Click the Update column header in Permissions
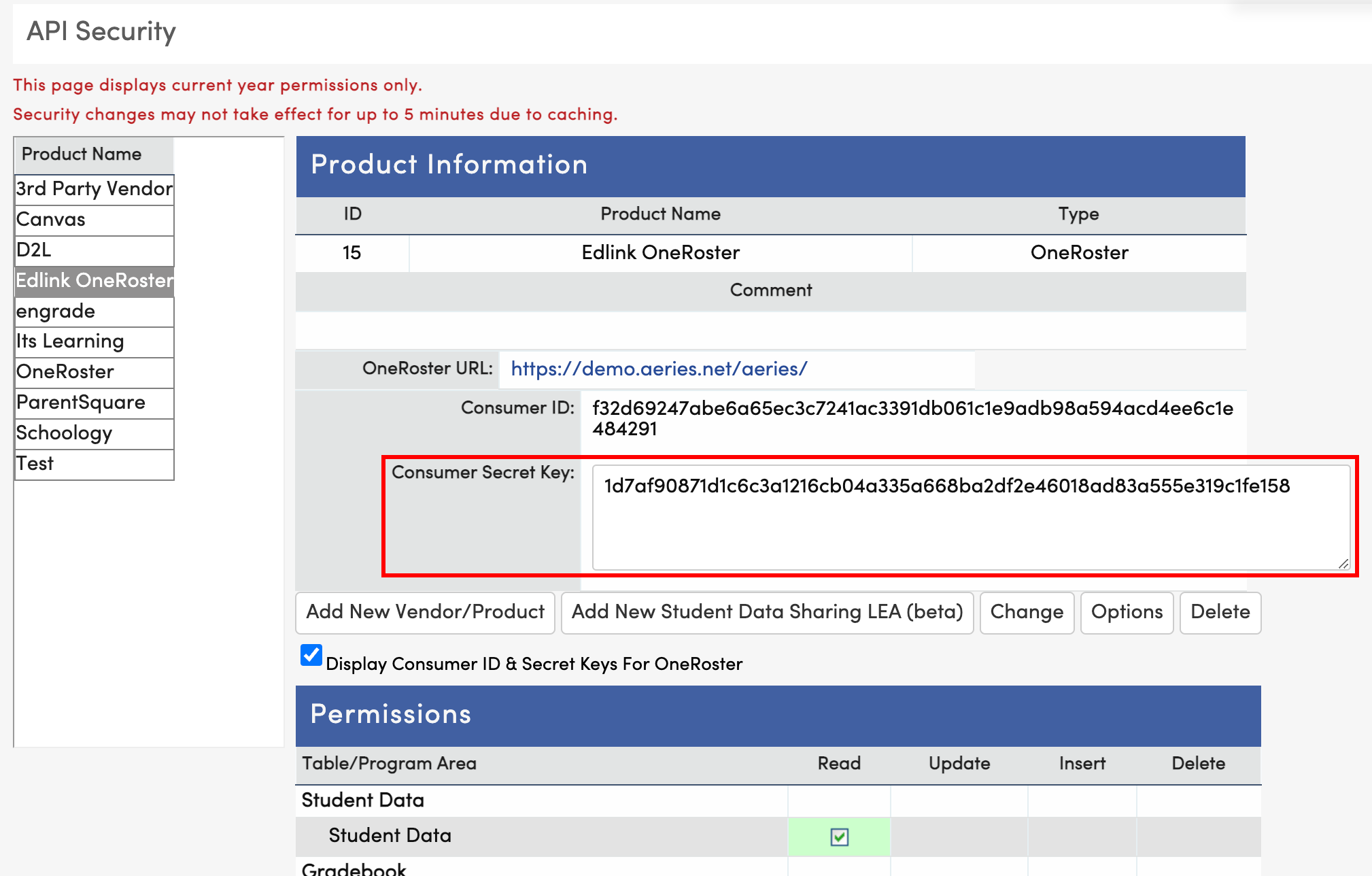Image resolution: width=1372 pixels, height=876 pixels. click(959, 764)
